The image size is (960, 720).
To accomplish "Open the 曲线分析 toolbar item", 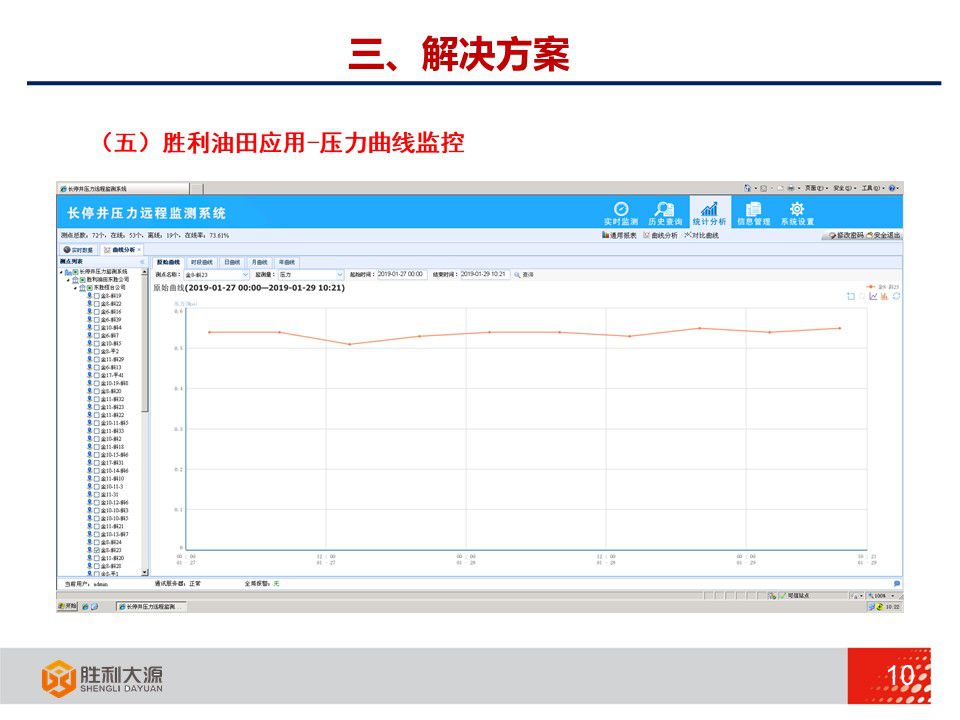I will tap(660, 235).
